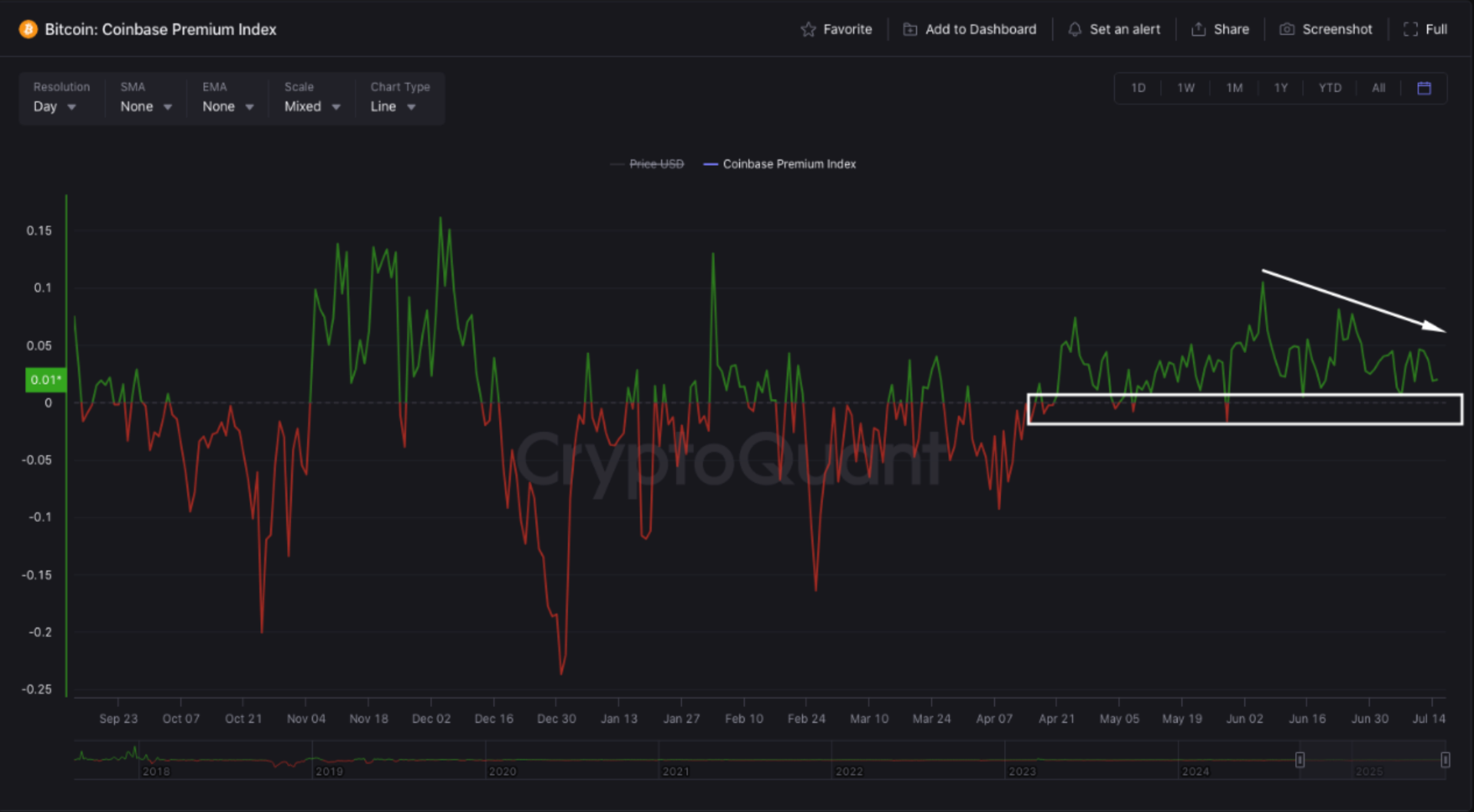The image size is (1474, 812).
Task: Click the Bitcoin logo next to chart title
Action: (27, 29)
